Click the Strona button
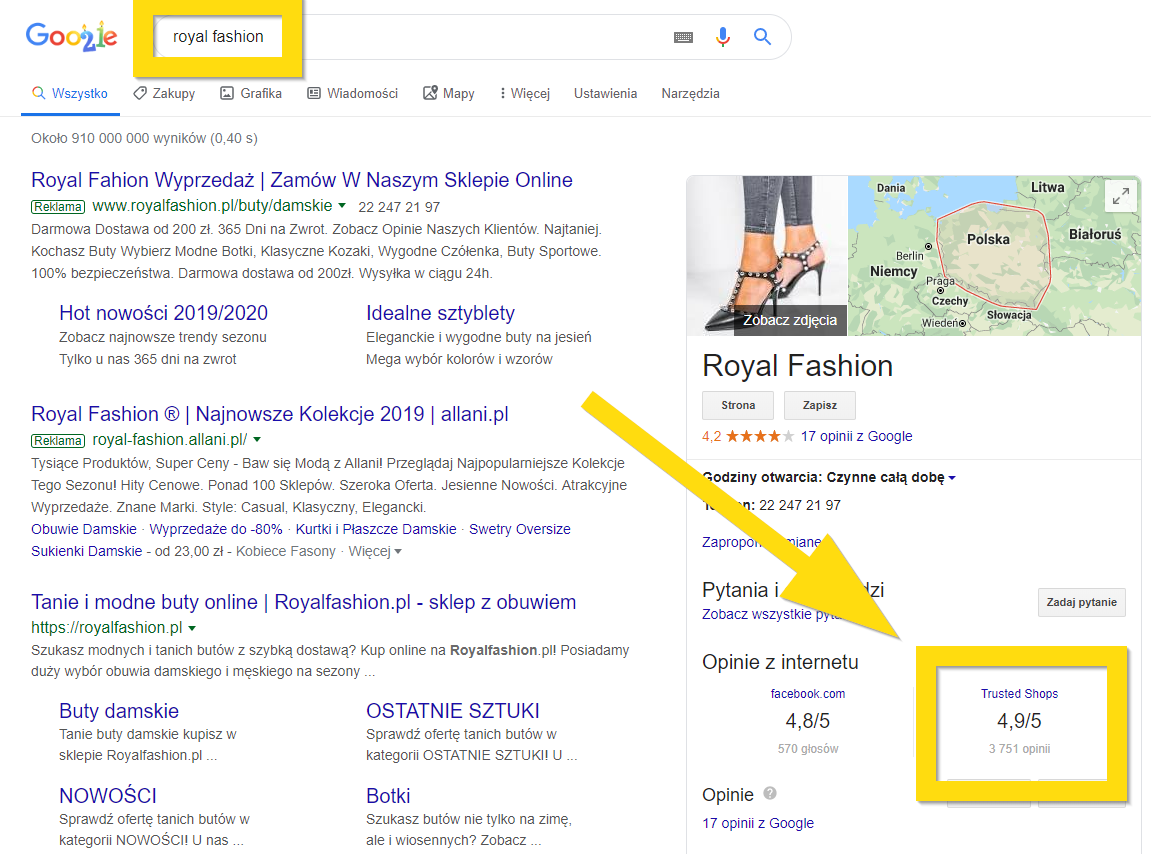Screen dimensions: 1151x854 [x=738, y=405]
